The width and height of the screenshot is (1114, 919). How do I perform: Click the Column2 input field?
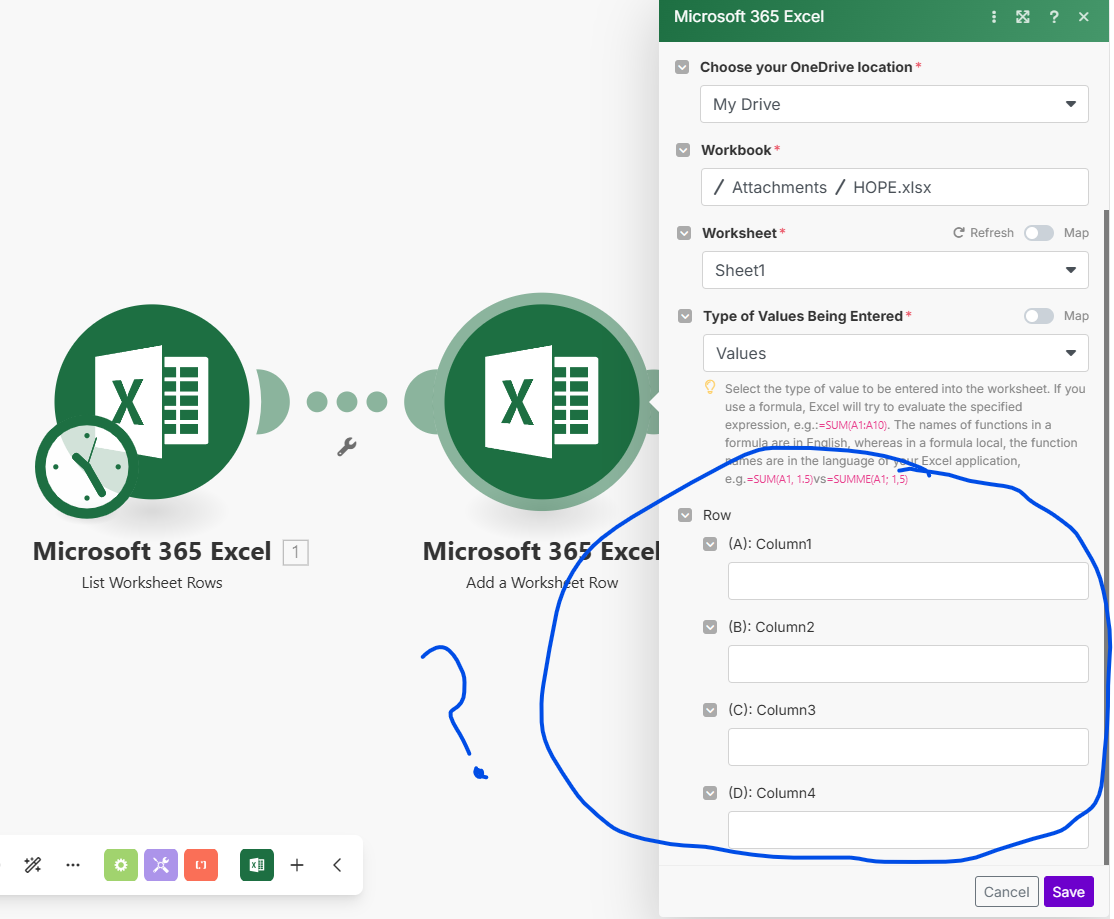tap(908, 664)
